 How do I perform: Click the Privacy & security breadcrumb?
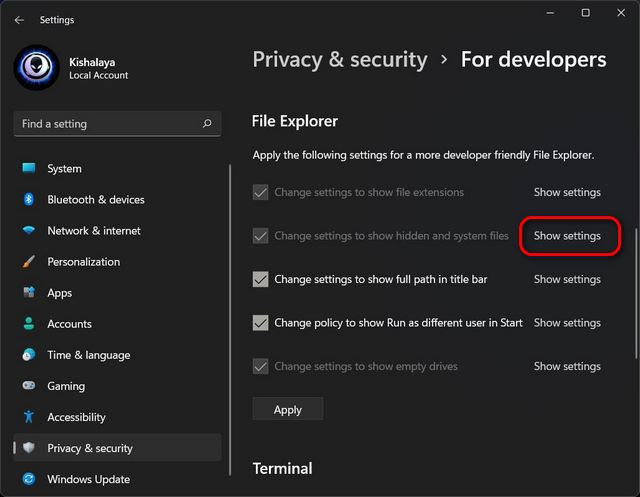(x=340, y=60)
